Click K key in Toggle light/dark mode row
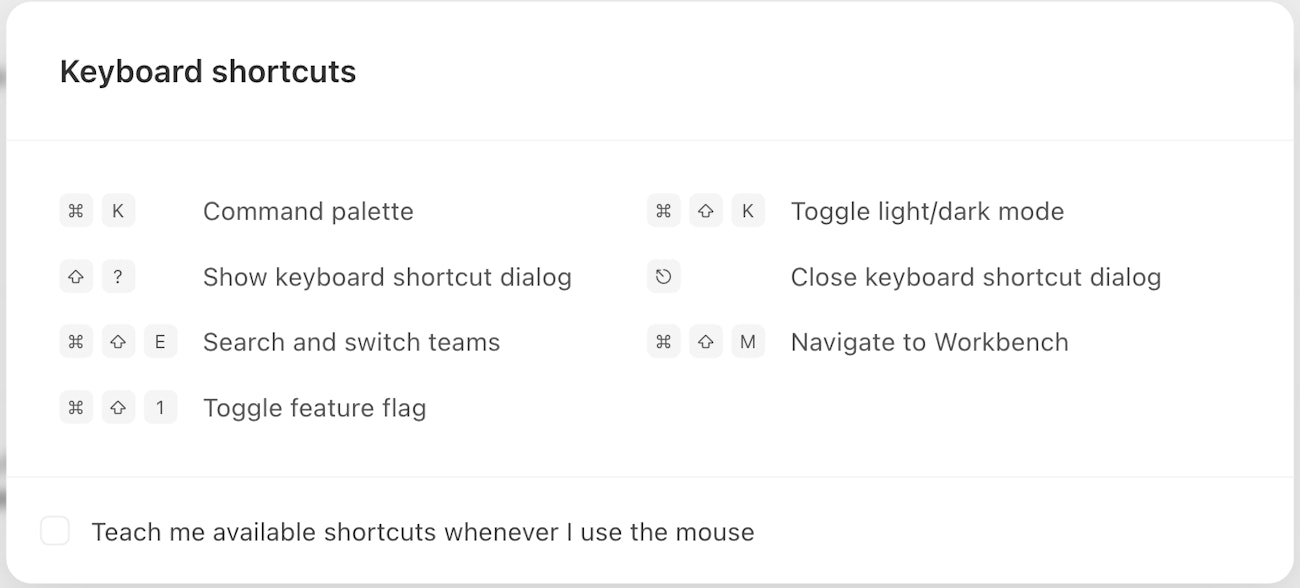This screenshot has width=1300, height=588. point(748,211)
